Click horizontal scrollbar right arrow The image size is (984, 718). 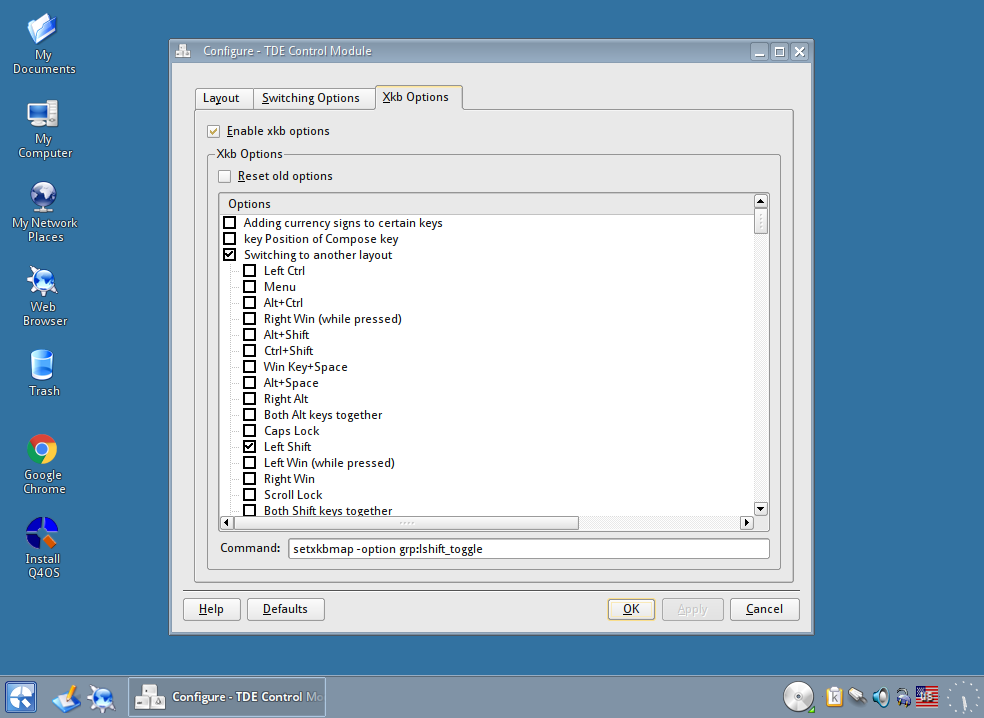click(x=746, y=523)
